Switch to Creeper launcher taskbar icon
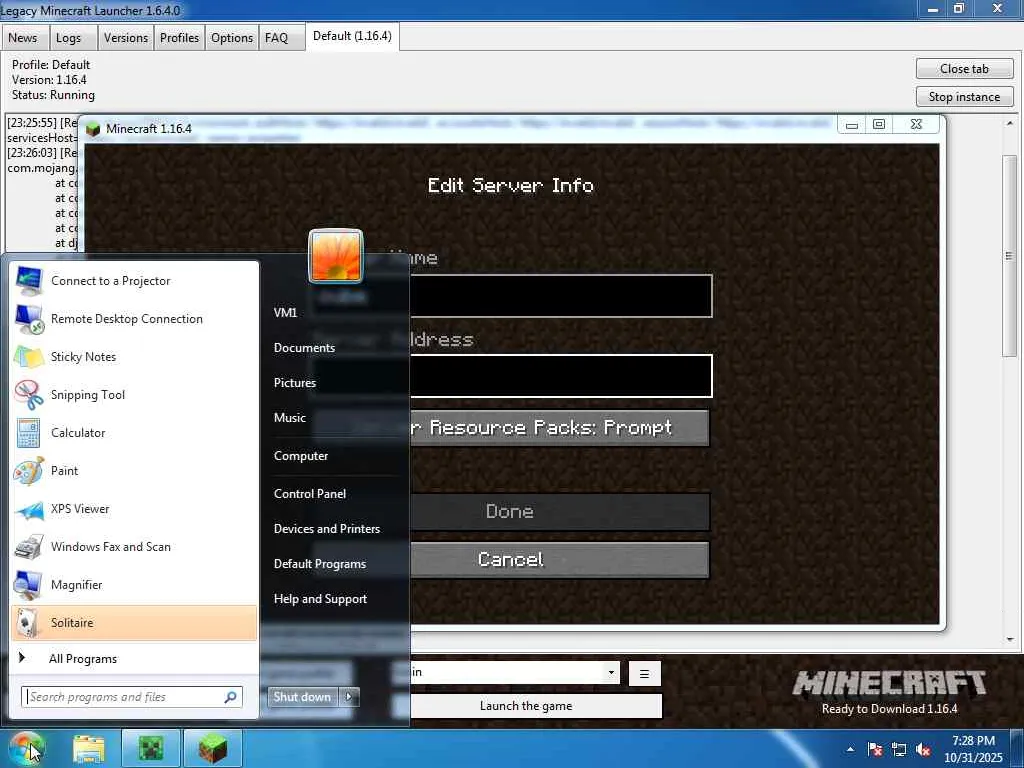 pos(151,749)
